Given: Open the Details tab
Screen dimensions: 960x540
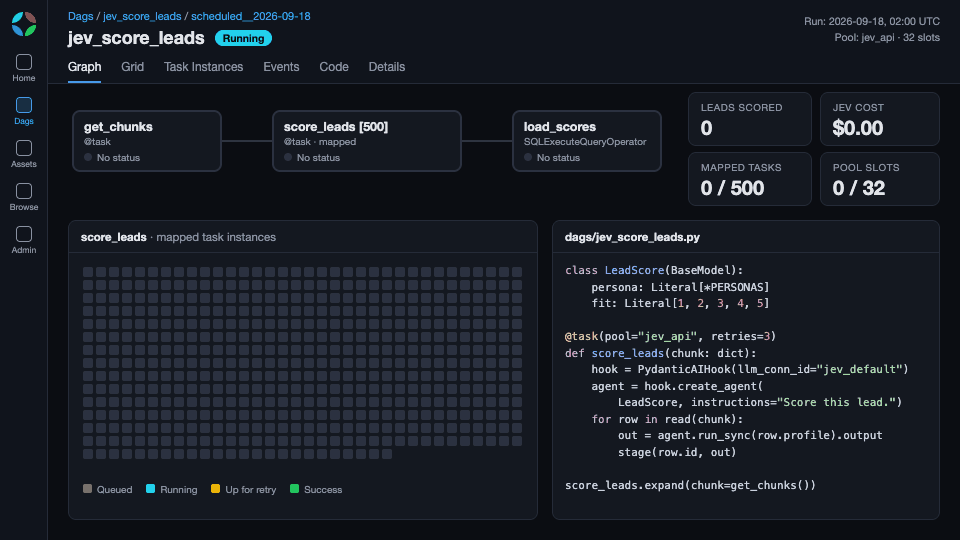Looking at the screenshot, I should tap(386, 67).
